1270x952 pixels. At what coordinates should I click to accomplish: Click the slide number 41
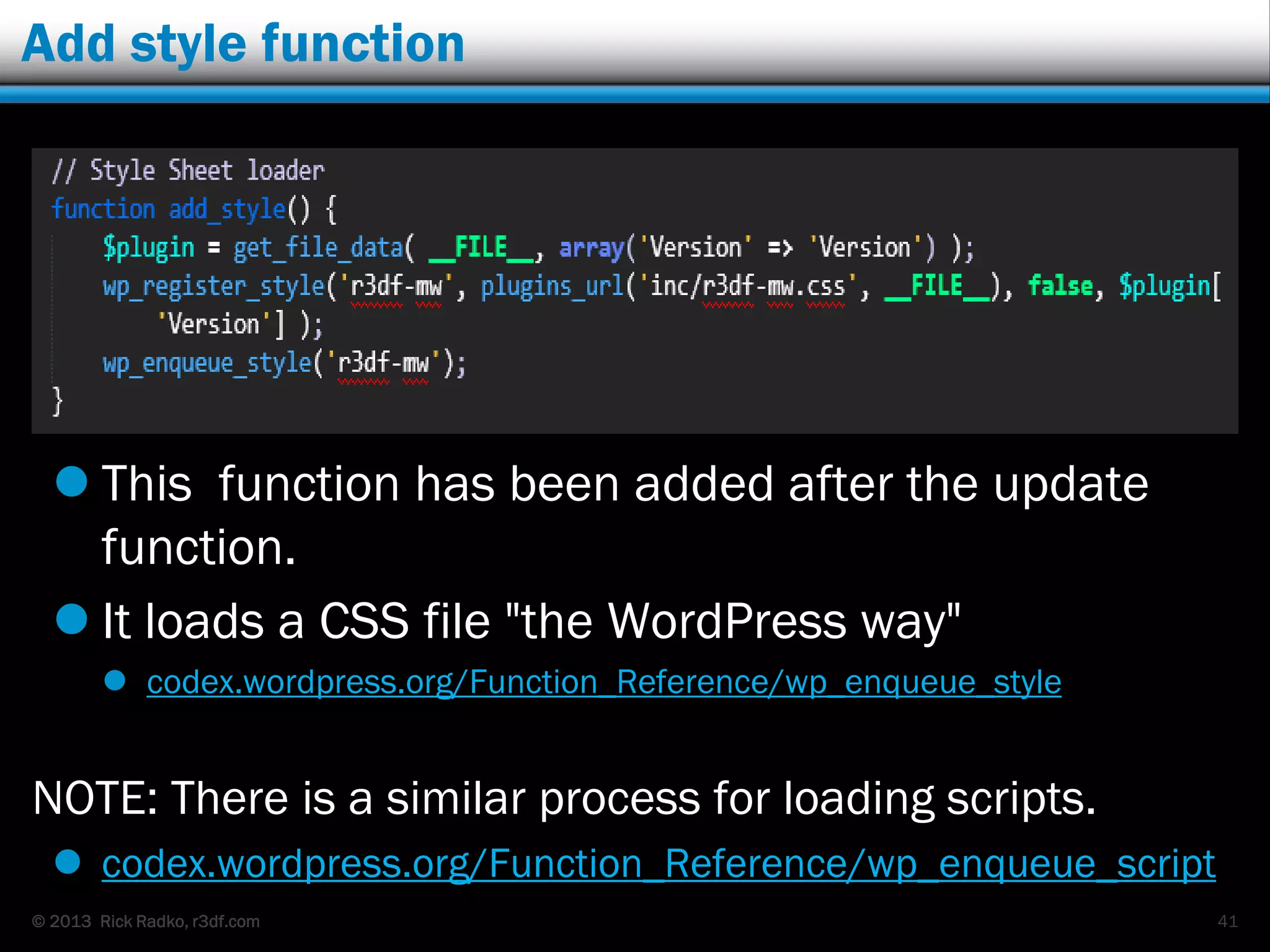point(1228,922)
